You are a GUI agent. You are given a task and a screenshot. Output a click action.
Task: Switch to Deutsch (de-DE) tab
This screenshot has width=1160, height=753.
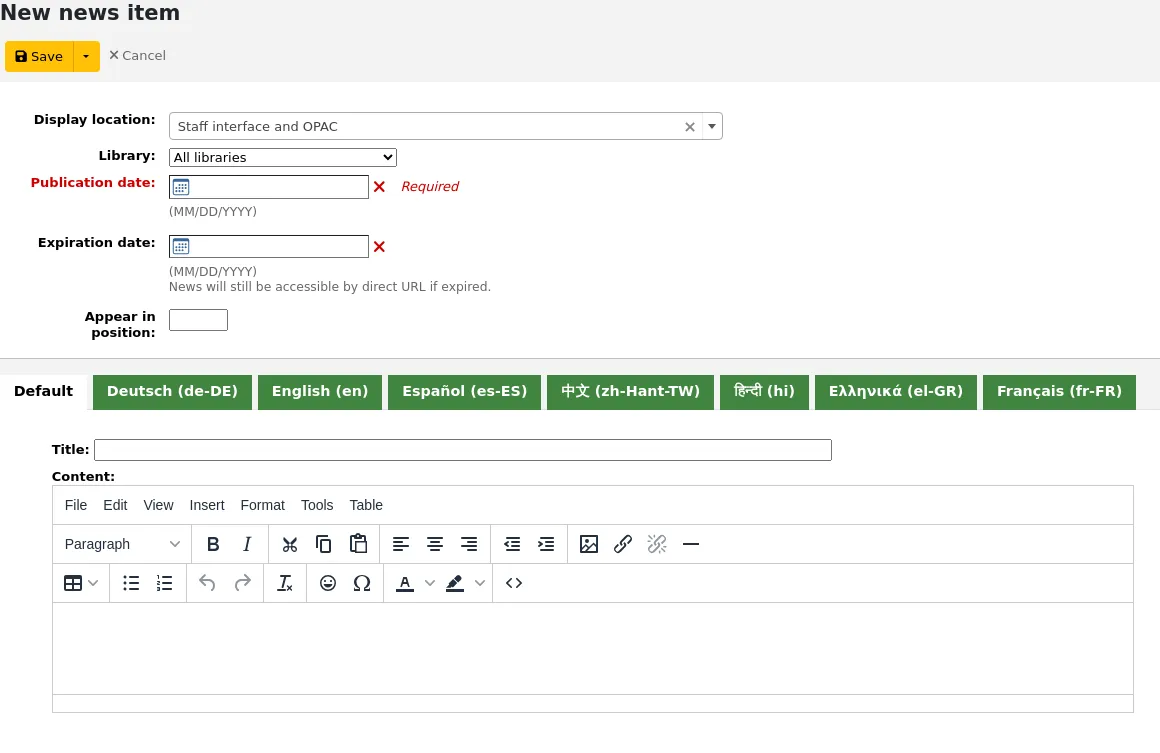pos(172,392)
